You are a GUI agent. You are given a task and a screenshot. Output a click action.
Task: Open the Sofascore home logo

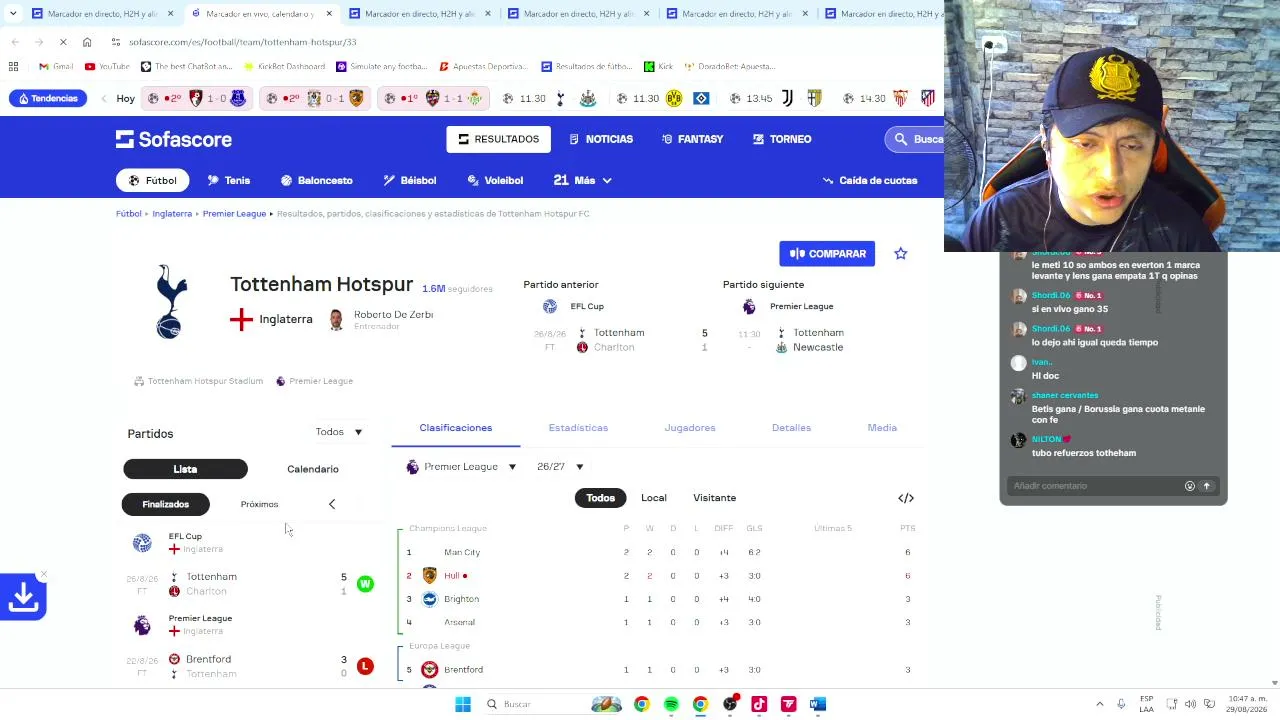(x=173, y=139)
